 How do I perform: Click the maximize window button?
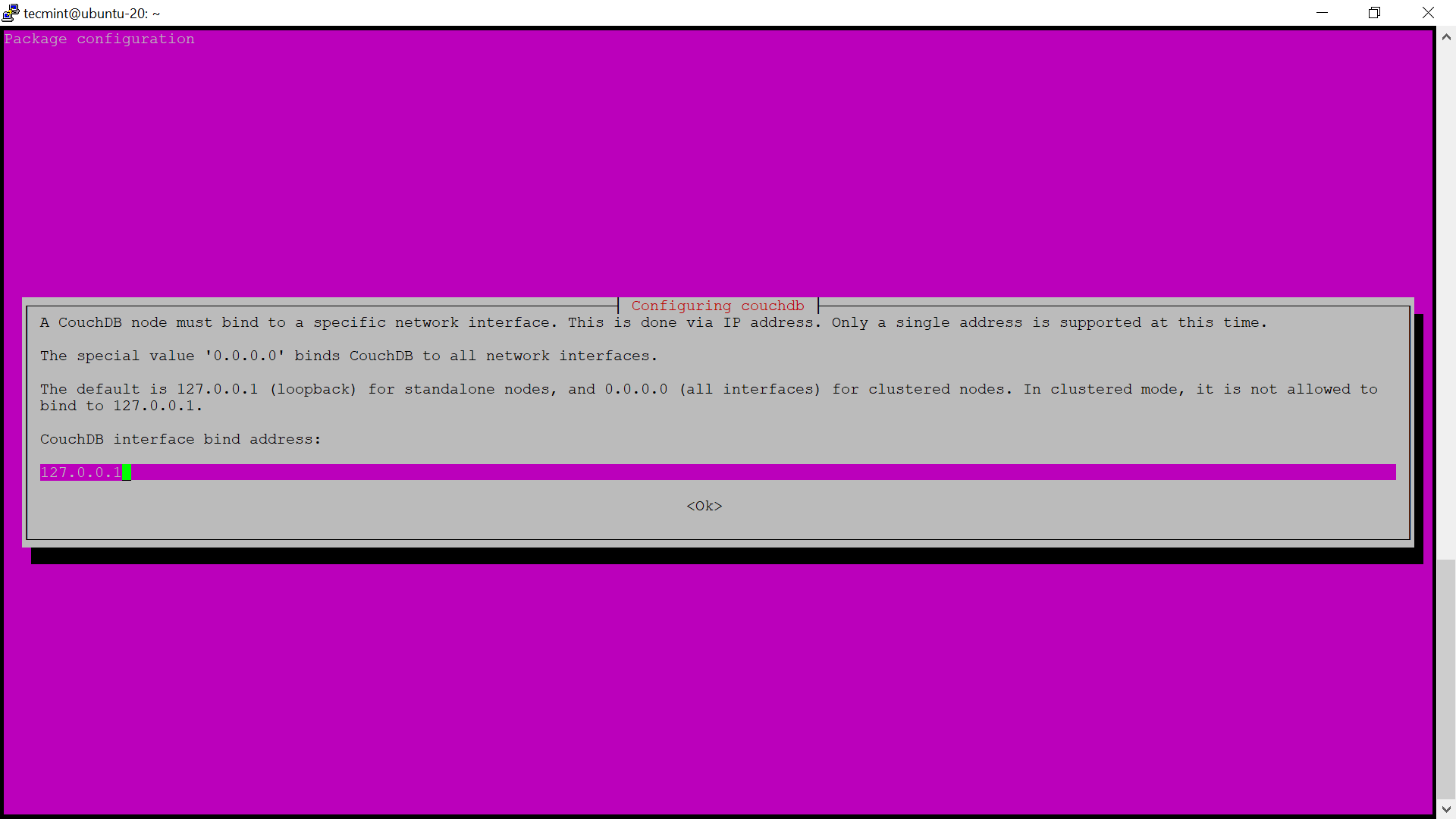(1375, 13)
